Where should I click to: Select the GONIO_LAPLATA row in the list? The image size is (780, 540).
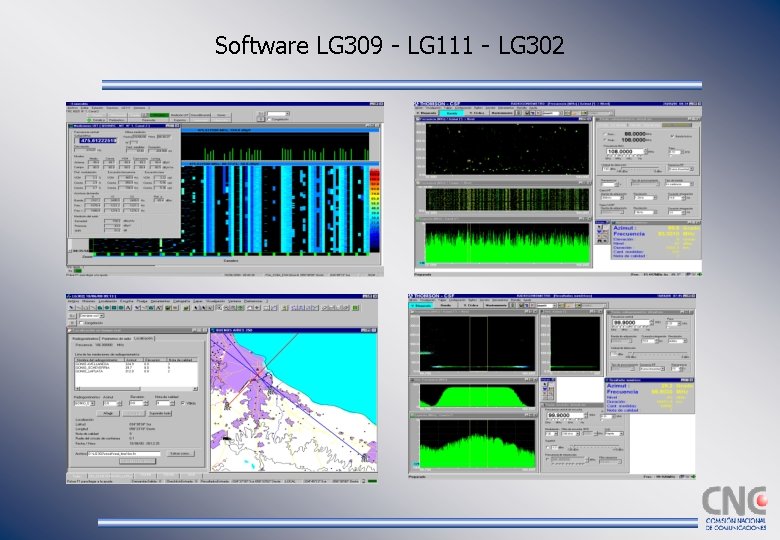[136, 371]
